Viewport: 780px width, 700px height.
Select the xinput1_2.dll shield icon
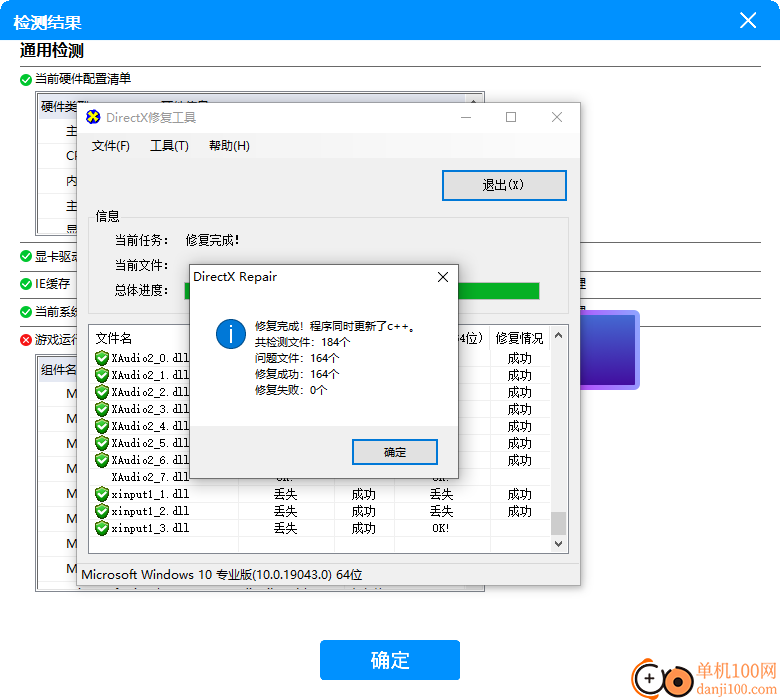coord(101,511)
